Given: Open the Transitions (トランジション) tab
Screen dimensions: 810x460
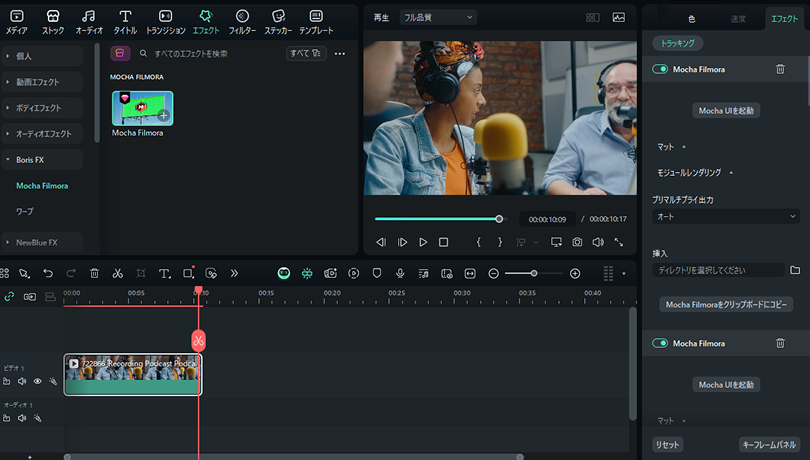Looking at the screenshot, I should coord(165,22).
